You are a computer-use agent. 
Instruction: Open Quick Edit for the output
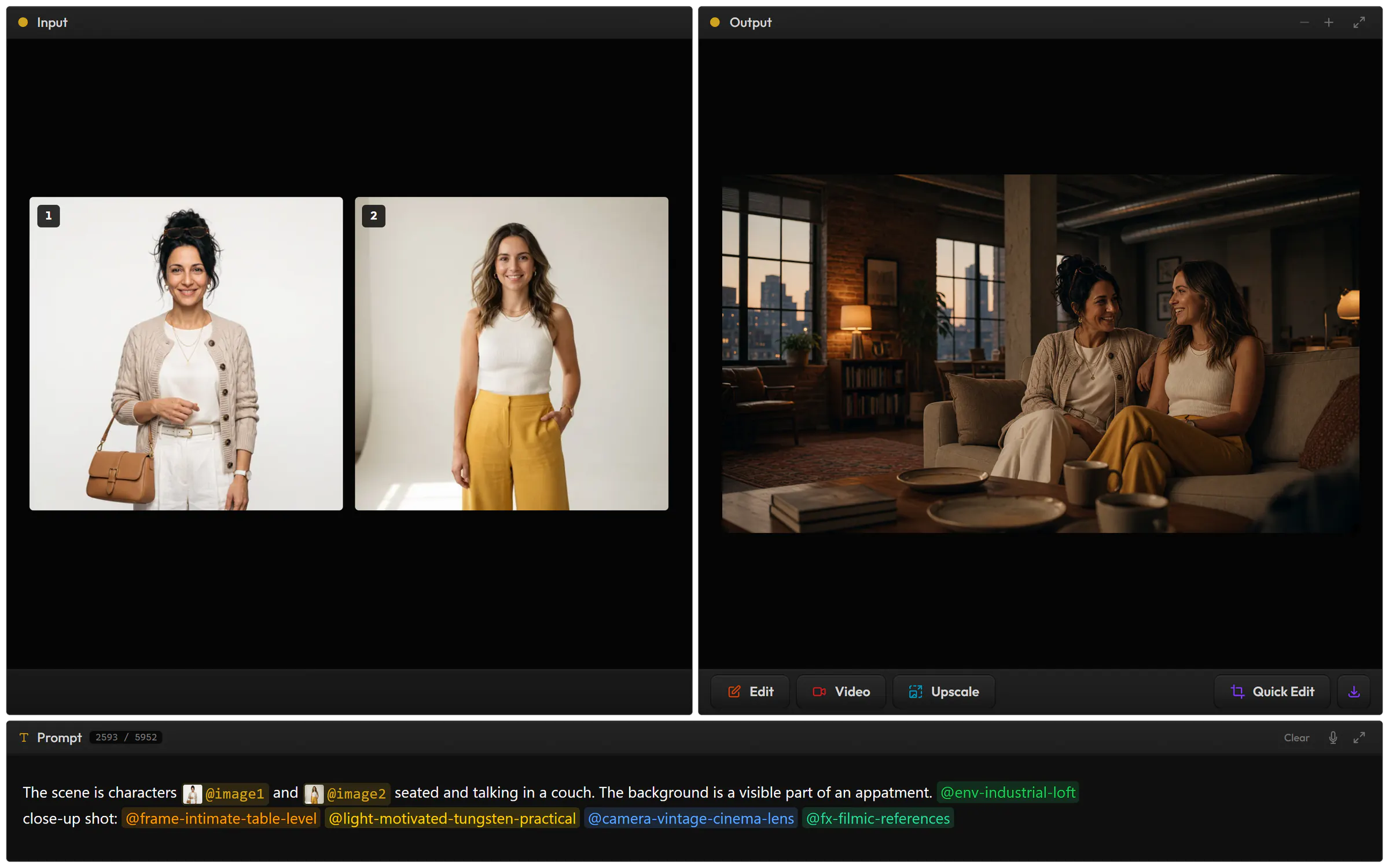[1272, 692]
